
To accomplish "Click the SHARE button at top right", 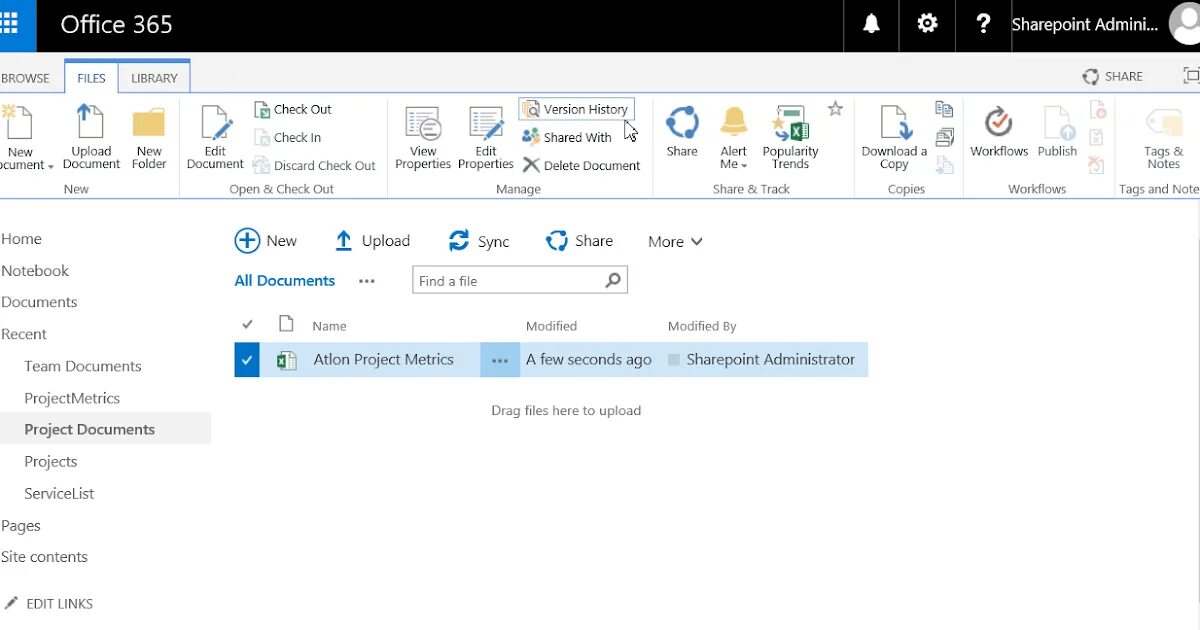I will coord(1113,76).
